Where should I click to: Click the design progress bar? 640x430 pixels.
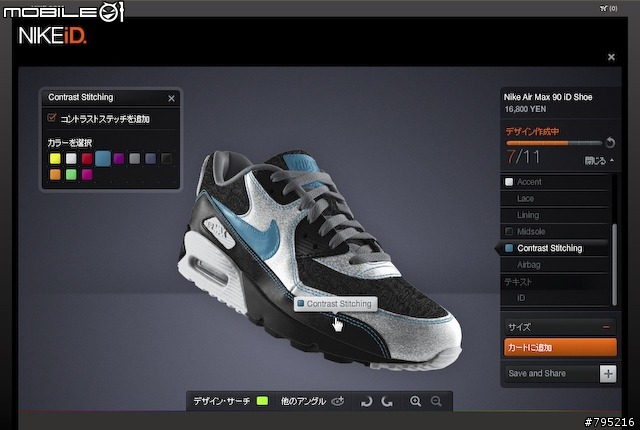tap(554, 143)
